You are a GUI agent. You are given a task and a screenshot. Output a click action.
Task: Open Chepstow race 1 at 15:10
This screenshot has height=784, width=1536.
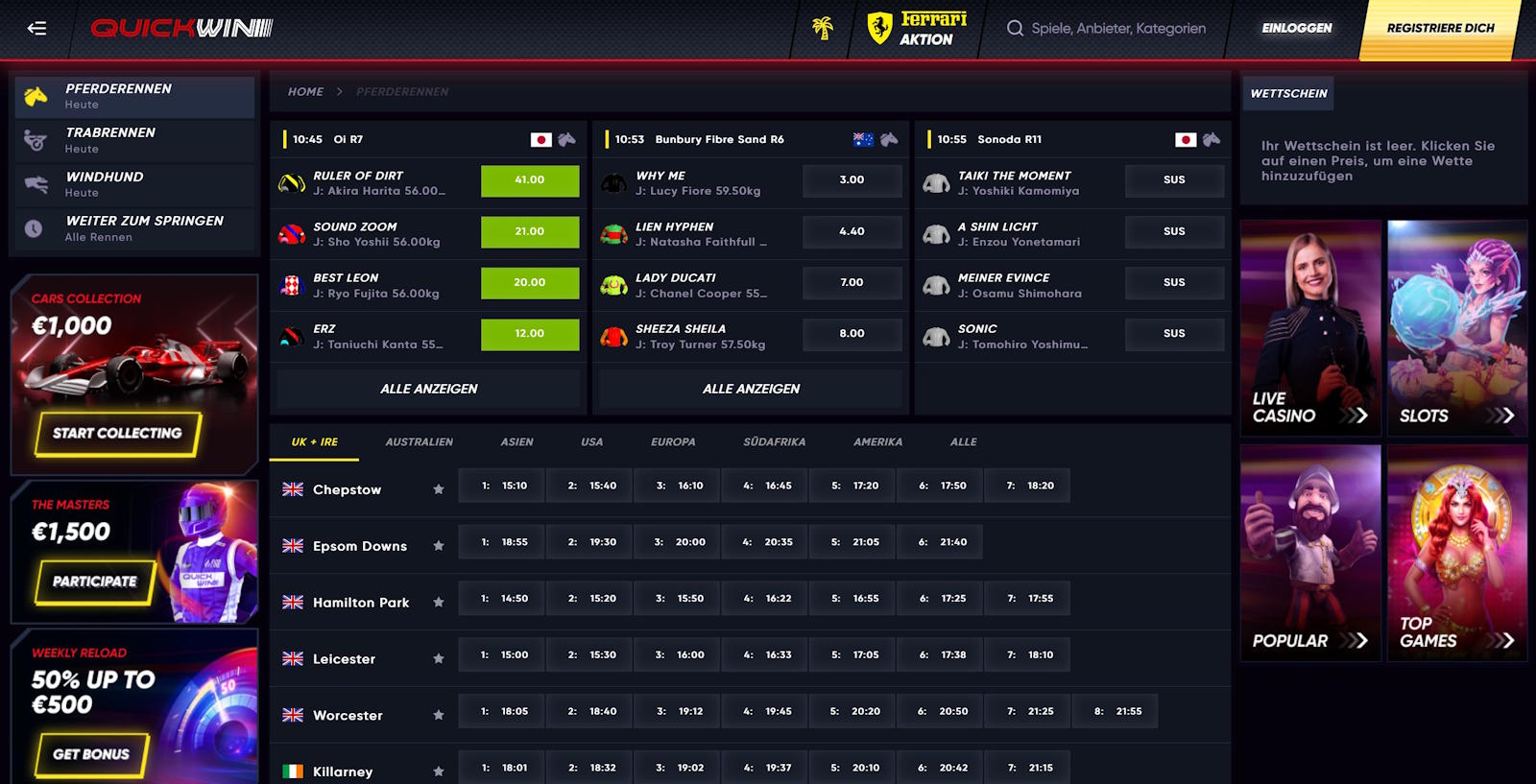[501, 486]
